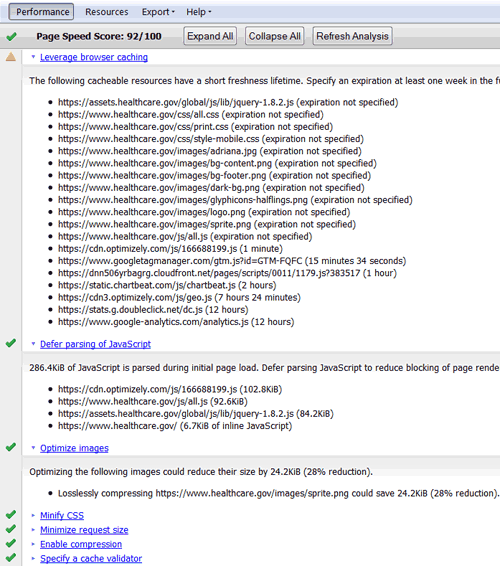Click the css/style-mobile.css caching entry

click(x=211, y=139)
